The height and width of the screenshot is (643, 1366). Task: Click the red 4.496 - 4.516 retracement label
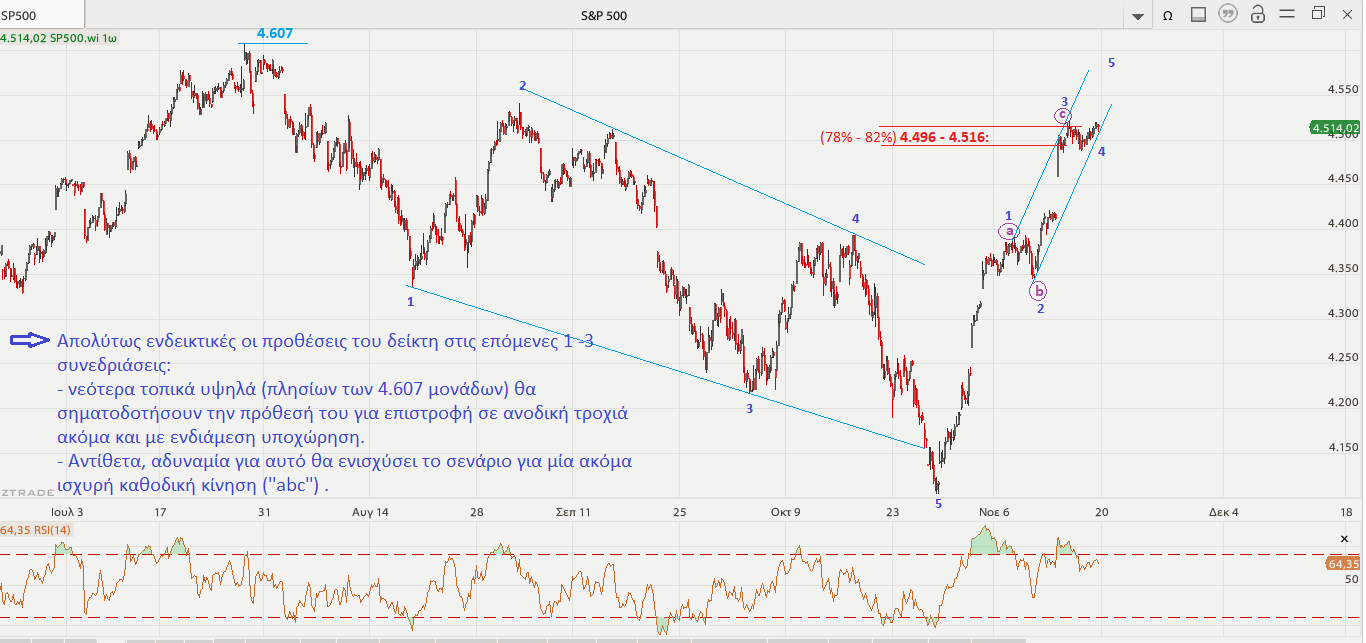(944, 138)
